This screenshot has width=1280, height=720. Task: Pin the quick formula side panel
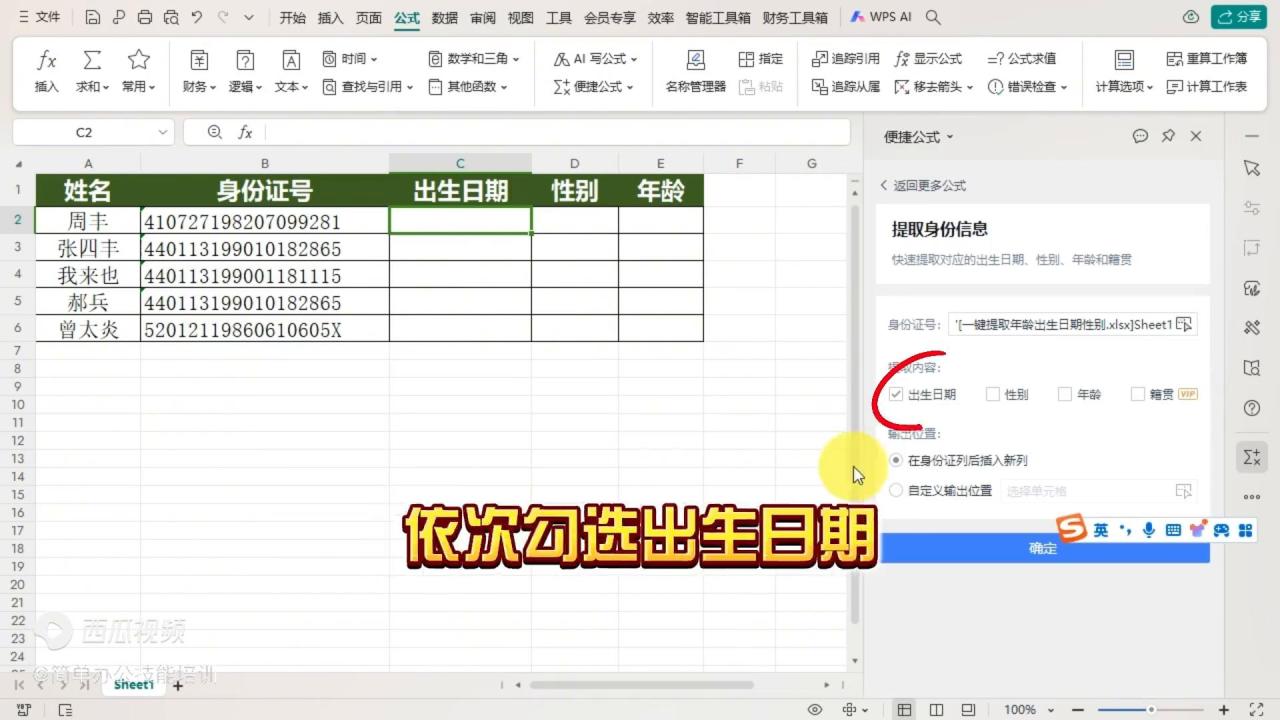click(1168, 136)
